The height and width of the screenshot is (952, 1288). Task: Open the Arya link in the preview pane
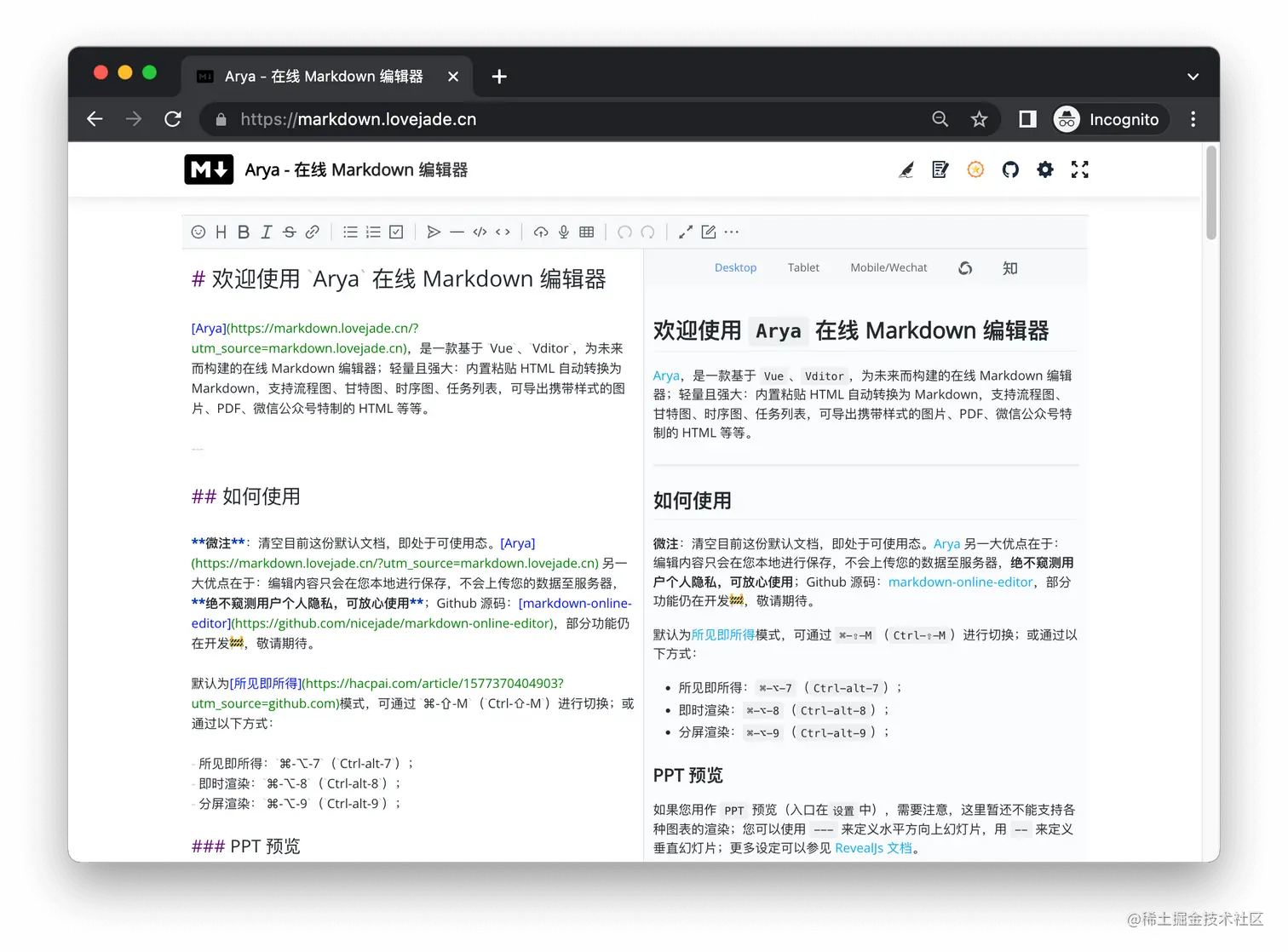(666, 375)
